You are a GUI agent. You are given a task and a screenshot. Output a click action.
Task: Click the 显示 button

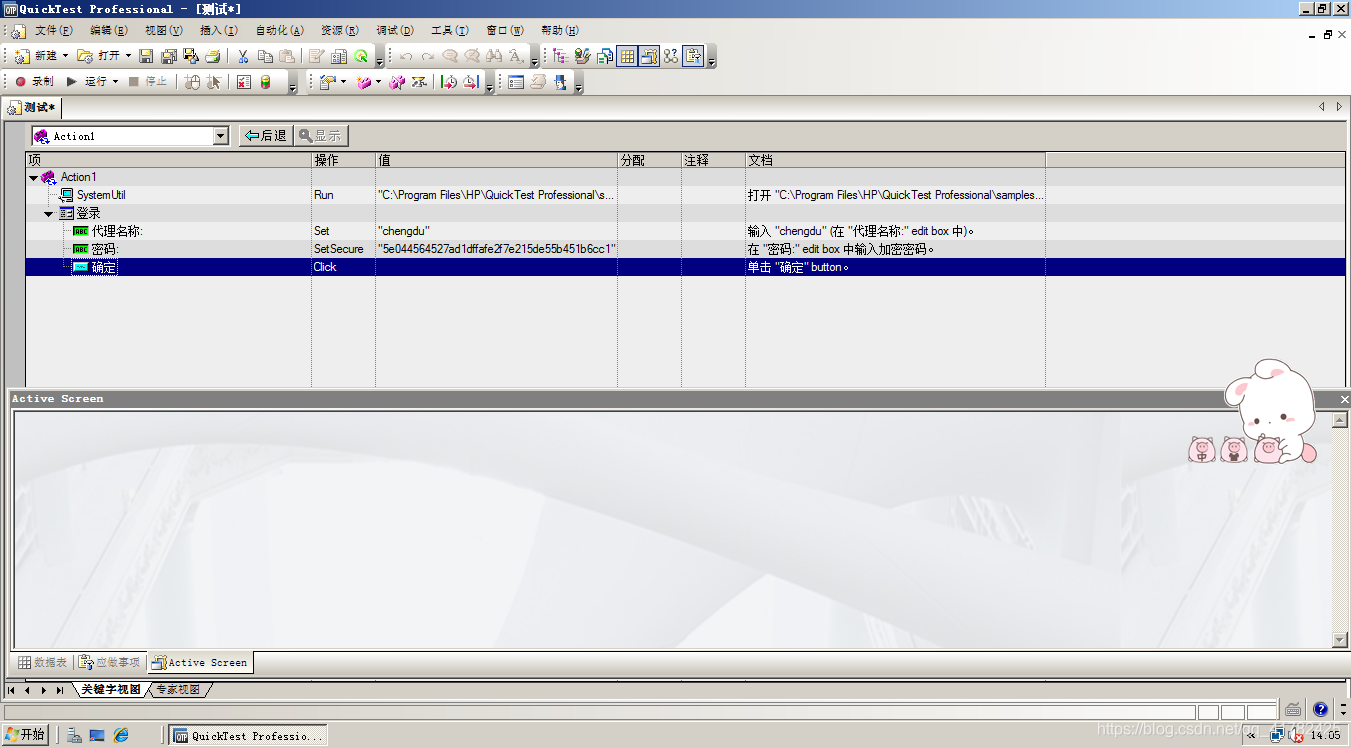321,136
